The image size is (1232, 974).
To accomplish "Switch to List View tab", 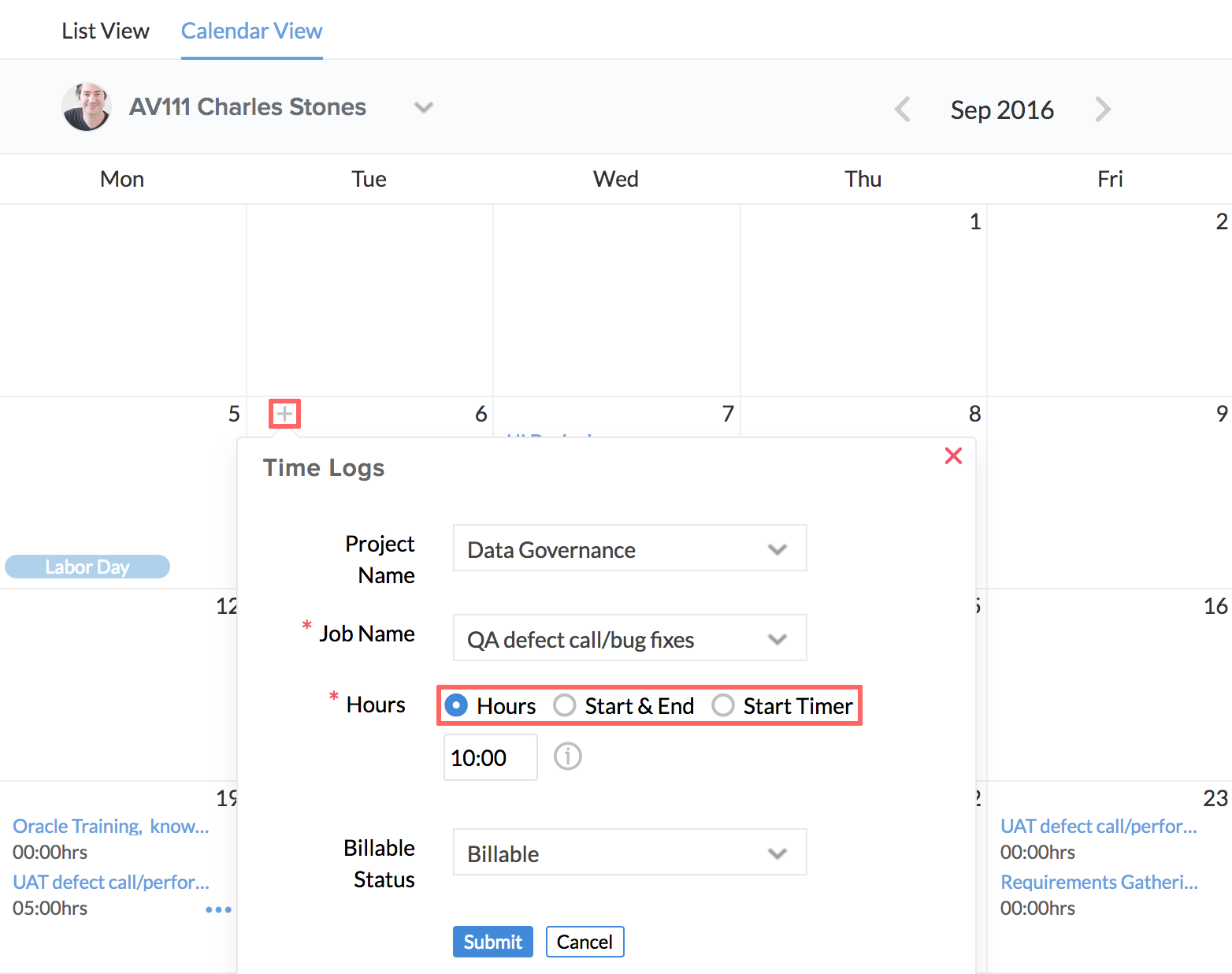I will 106,31.
